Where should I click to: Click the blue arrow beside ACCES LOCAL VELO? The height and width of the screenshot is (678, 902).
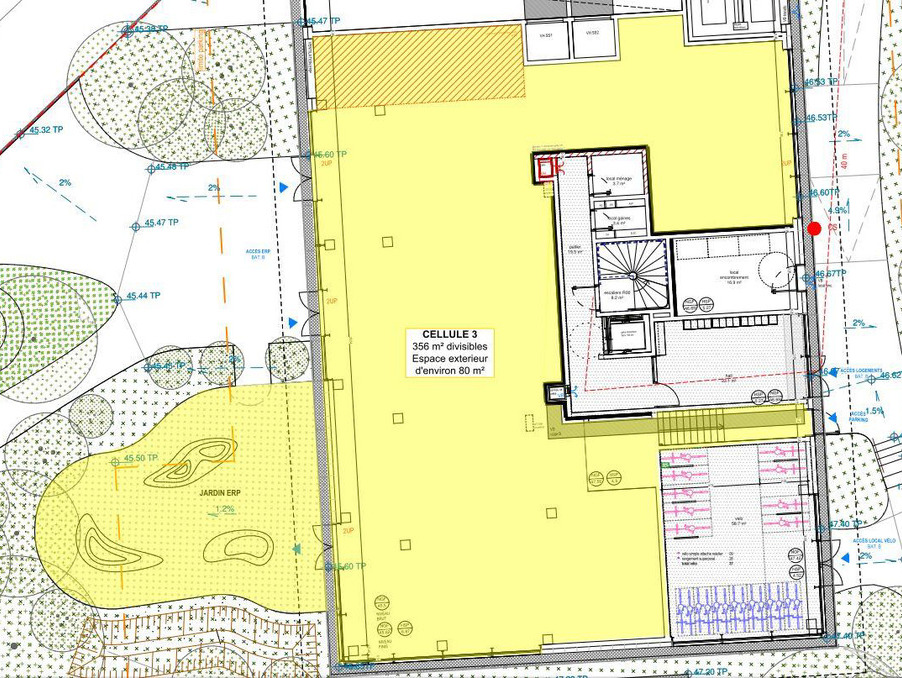(839, 551)
